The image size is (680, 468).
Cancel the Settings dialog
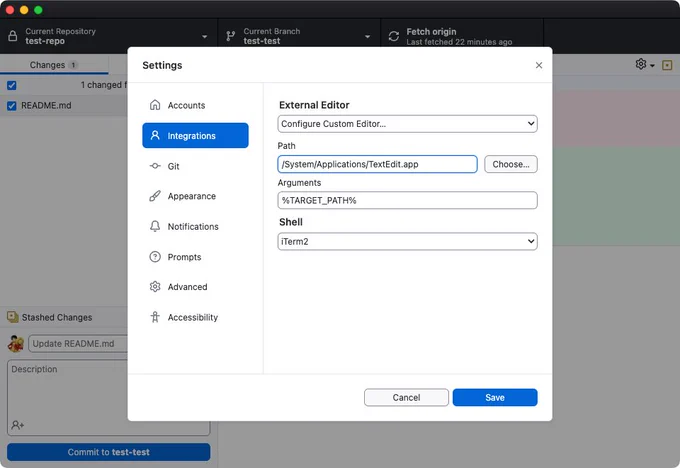[x=406, y=397]
